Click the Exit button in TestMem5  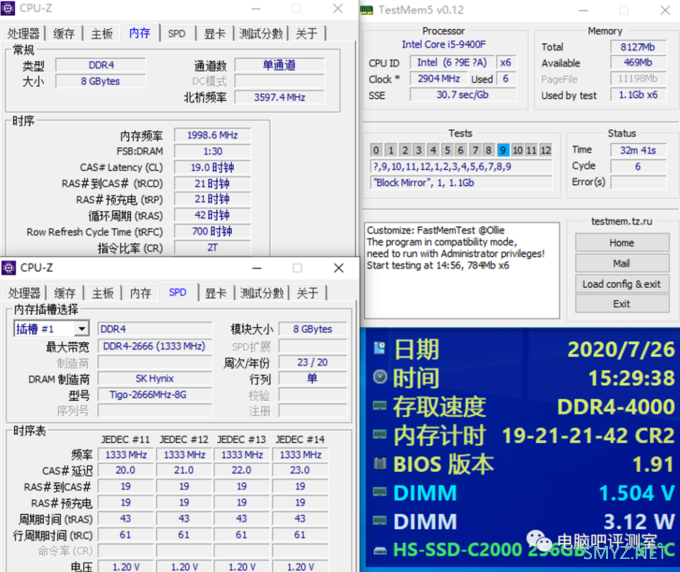pos(622,304)
